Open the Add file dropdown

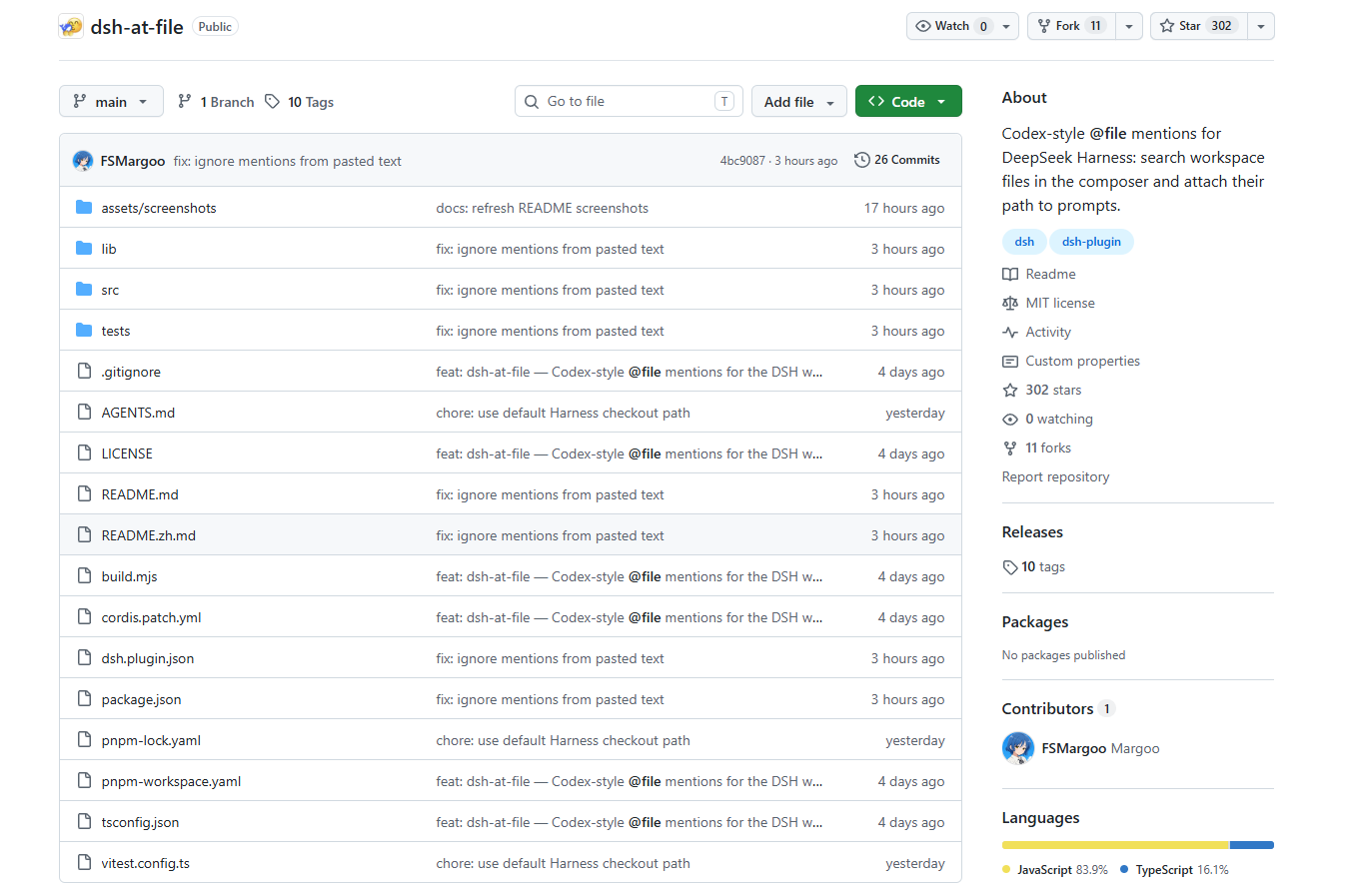(x=799, y=102)
